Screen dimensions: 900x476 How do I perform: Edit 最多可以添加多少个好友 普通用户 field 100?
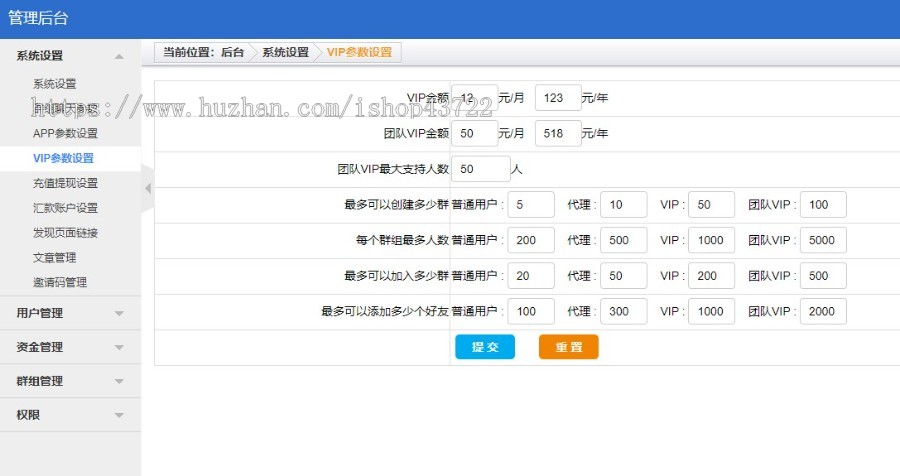(531, 311)
